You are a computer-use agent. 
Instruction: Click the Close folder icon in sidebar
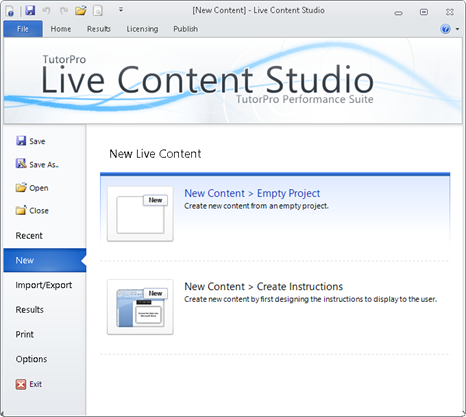(x=21, y=210)
